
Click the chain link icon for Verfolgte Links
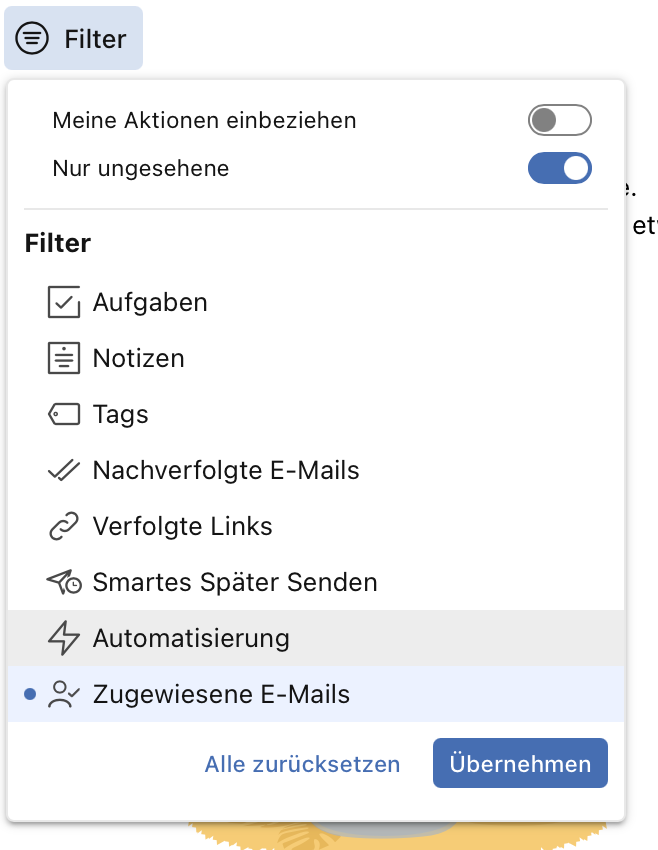(x=64, y=526)
